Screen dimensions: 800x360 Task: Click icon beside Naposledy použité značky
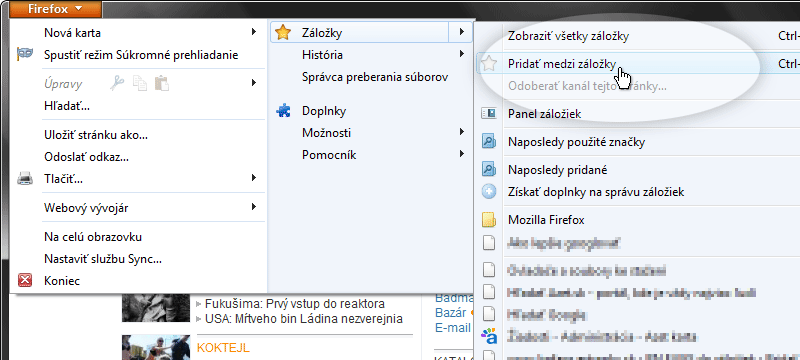point(489,142)
